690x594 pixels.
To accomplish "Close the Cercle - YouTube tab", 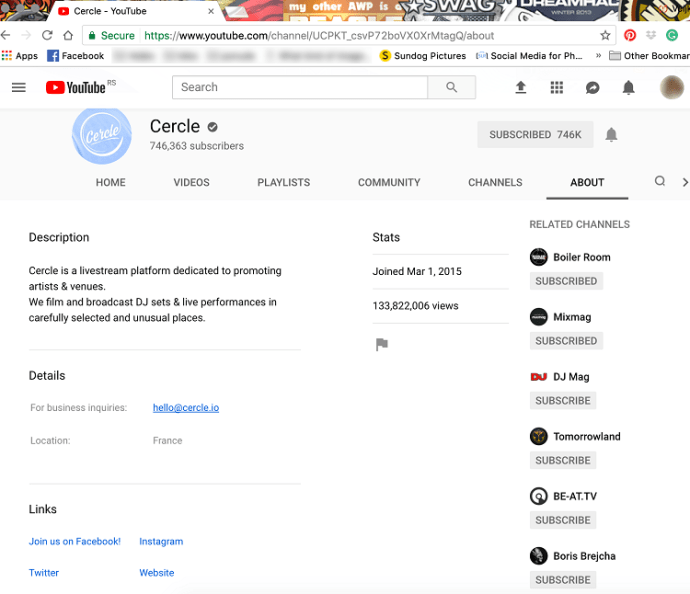I will pos(211,11).
